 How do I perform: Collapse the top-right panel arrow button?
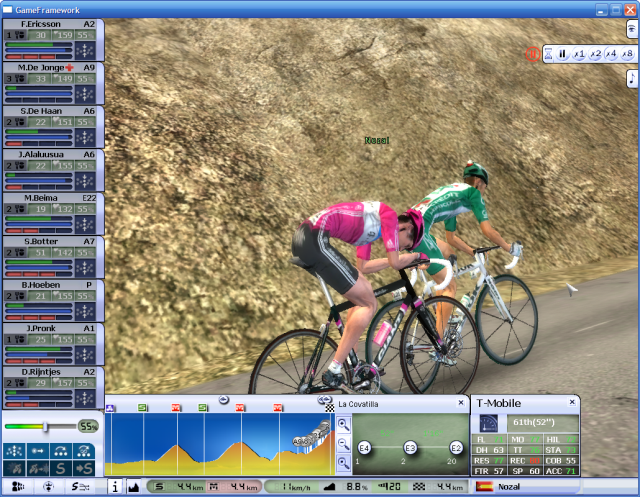631,29
